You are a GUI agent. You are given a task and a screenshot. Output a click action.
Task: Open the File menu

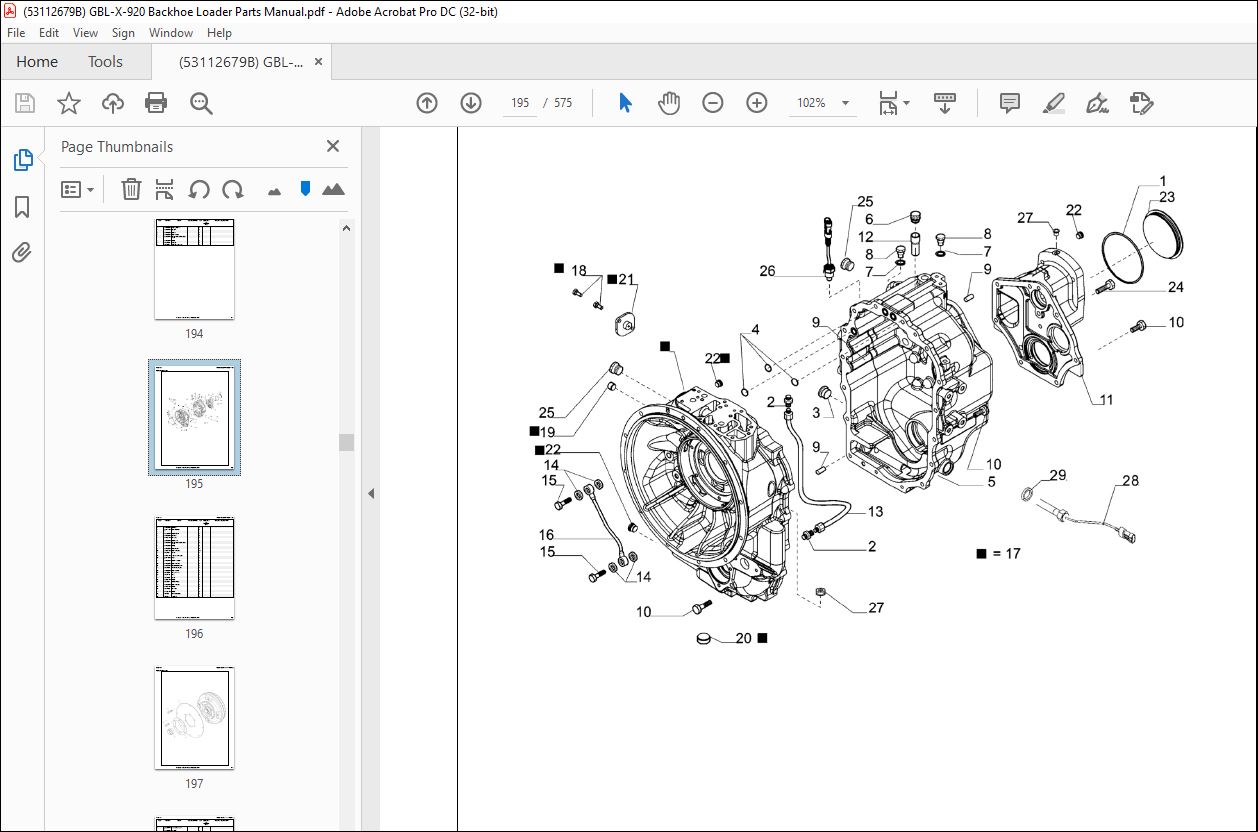(x=16, y=33)
